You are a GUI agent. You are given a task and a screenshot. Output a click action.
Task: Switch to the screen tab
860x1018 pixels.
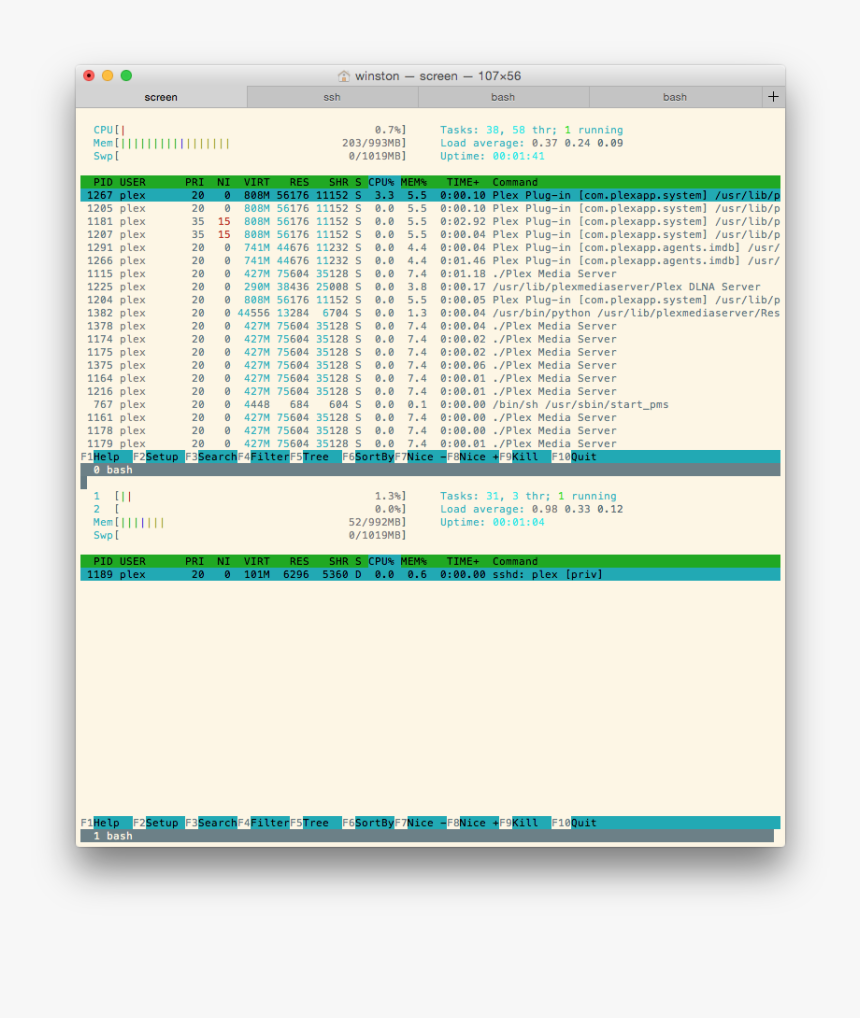(161, 97)
